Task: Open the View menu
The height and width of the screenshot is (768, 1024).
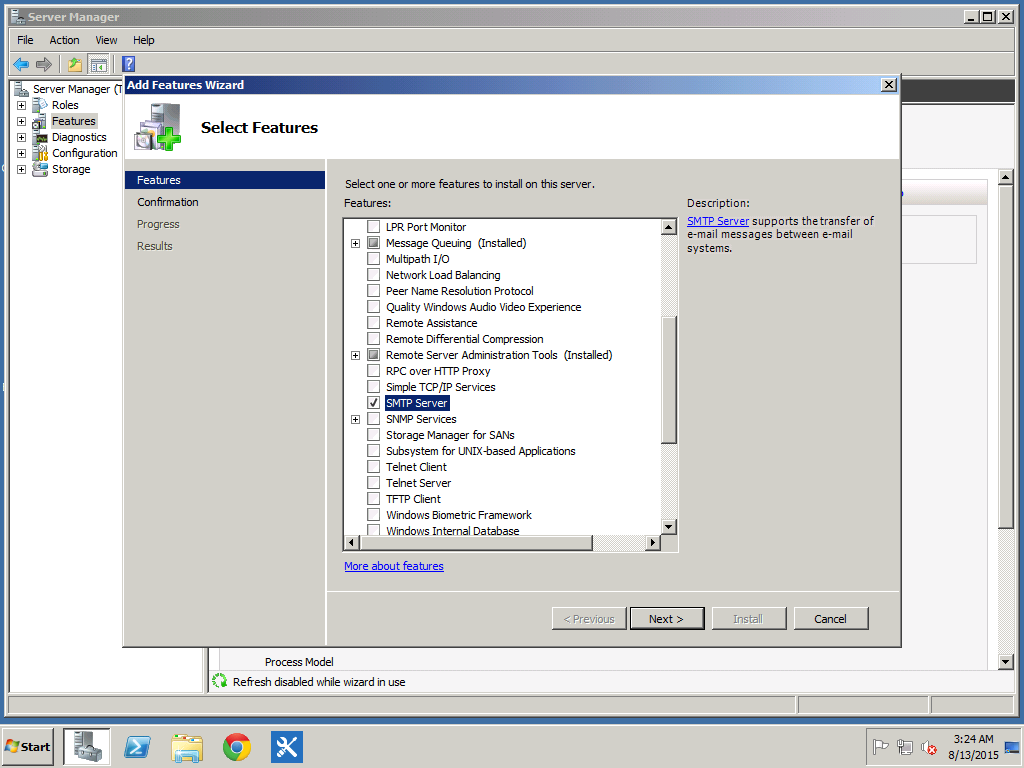Action: (106, 40)
